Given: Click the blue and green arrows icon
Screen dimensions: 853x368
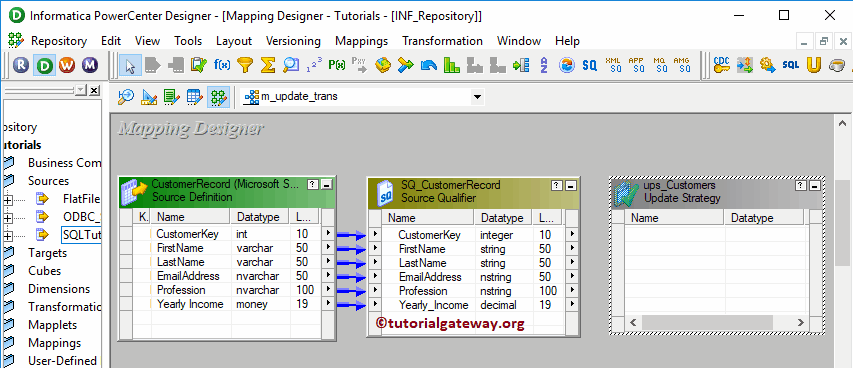Looking at the screenshot, I should pos(745,65).
